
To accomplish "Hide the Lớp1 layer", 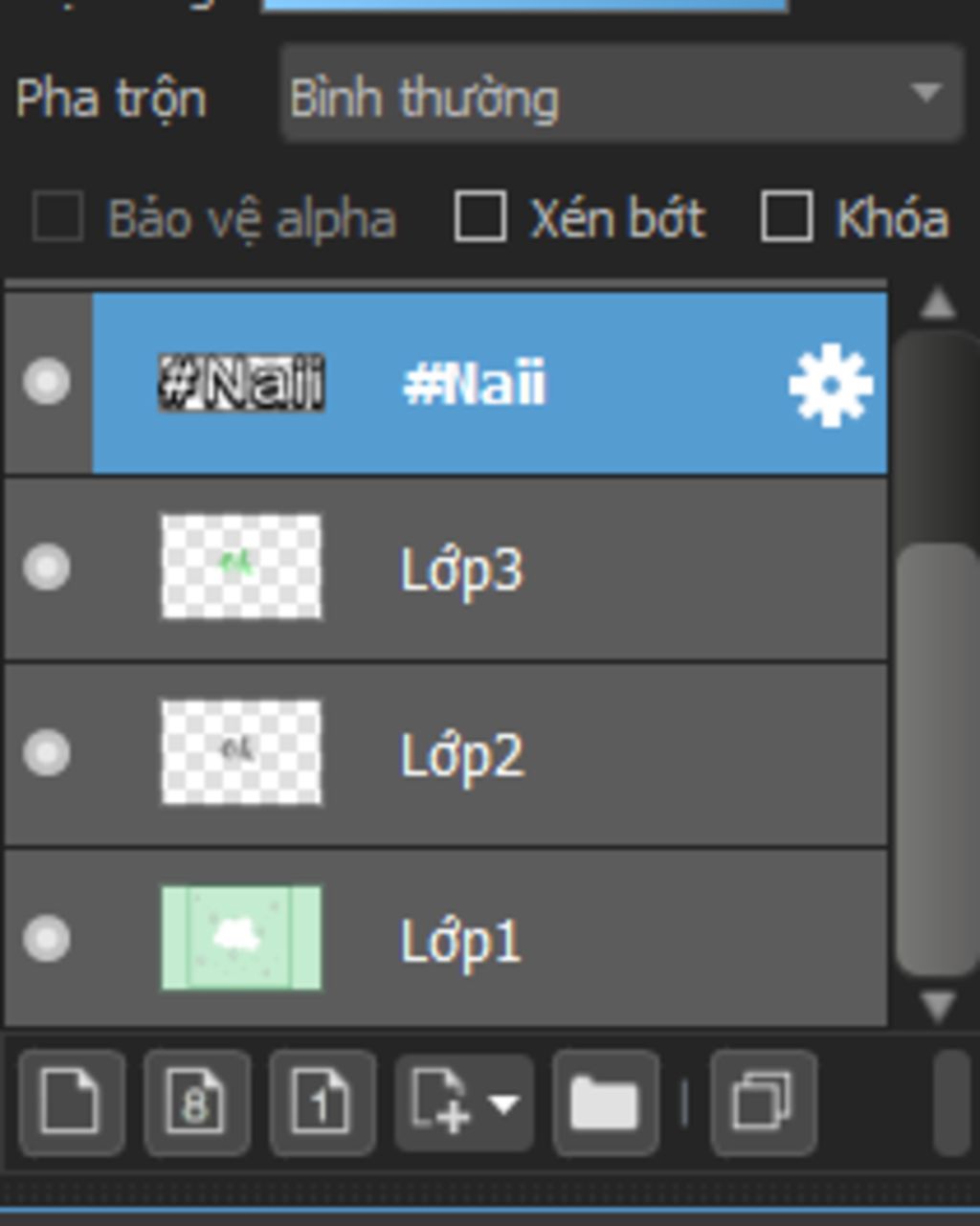I will click(47, 938).
